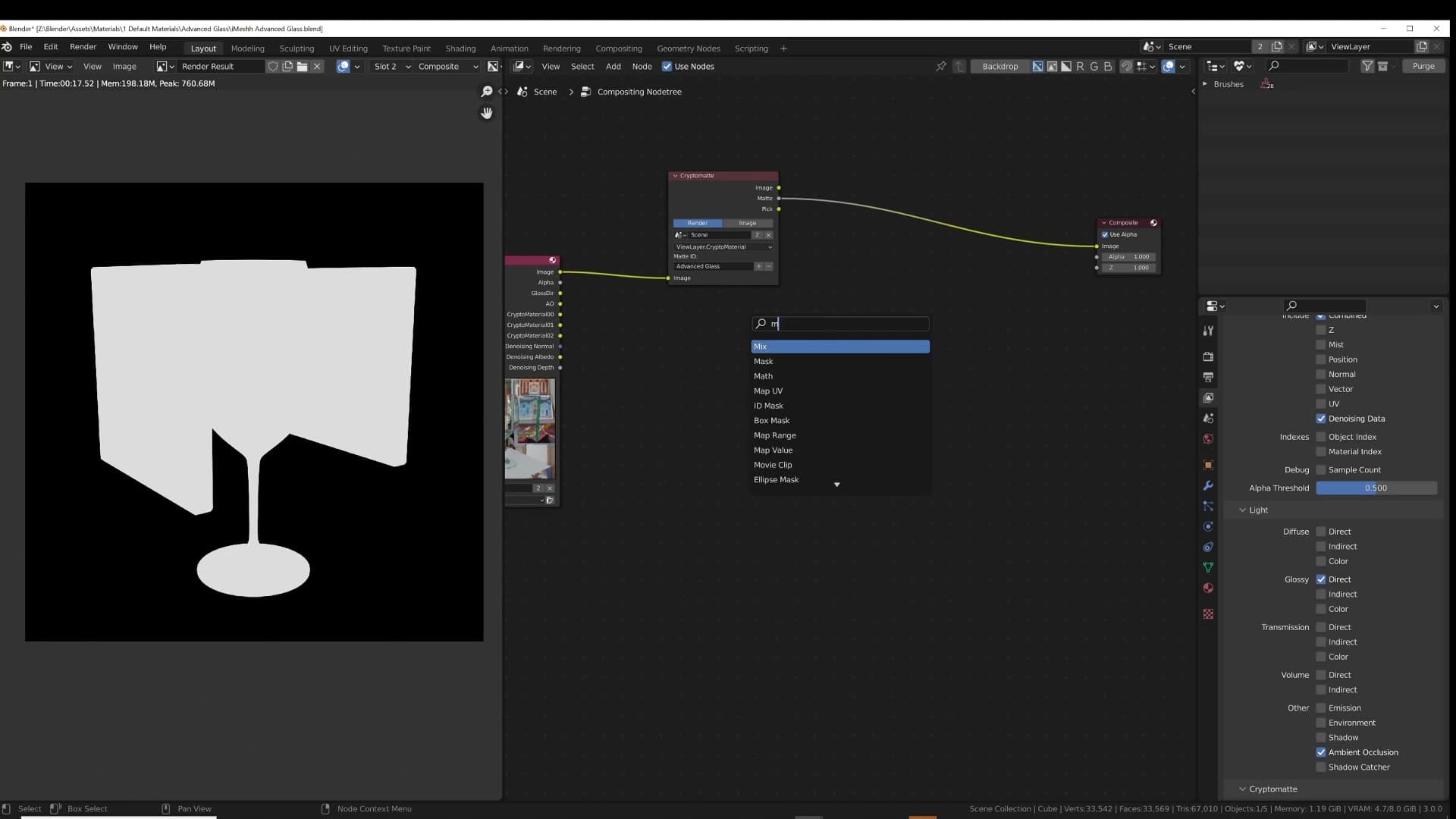The width and height of the screenshot is (1456, 819).
Task: Collapse the Cryptomatte node header
Action: (x=675, y=176)
